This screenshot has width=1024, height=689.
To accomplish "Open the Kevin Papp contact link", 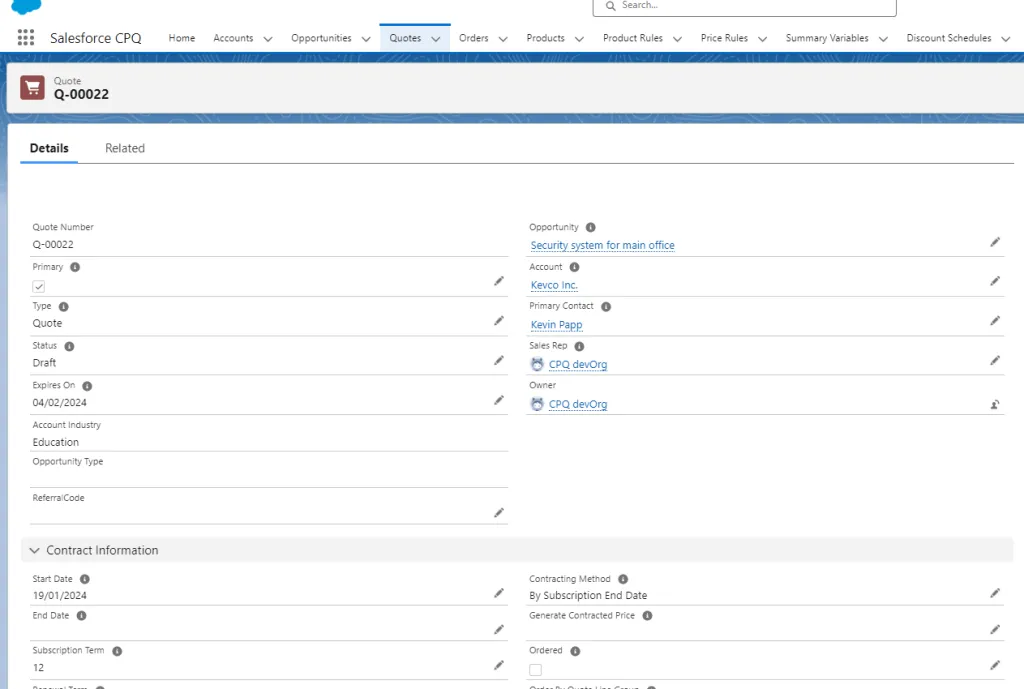I will click(556, 325).
